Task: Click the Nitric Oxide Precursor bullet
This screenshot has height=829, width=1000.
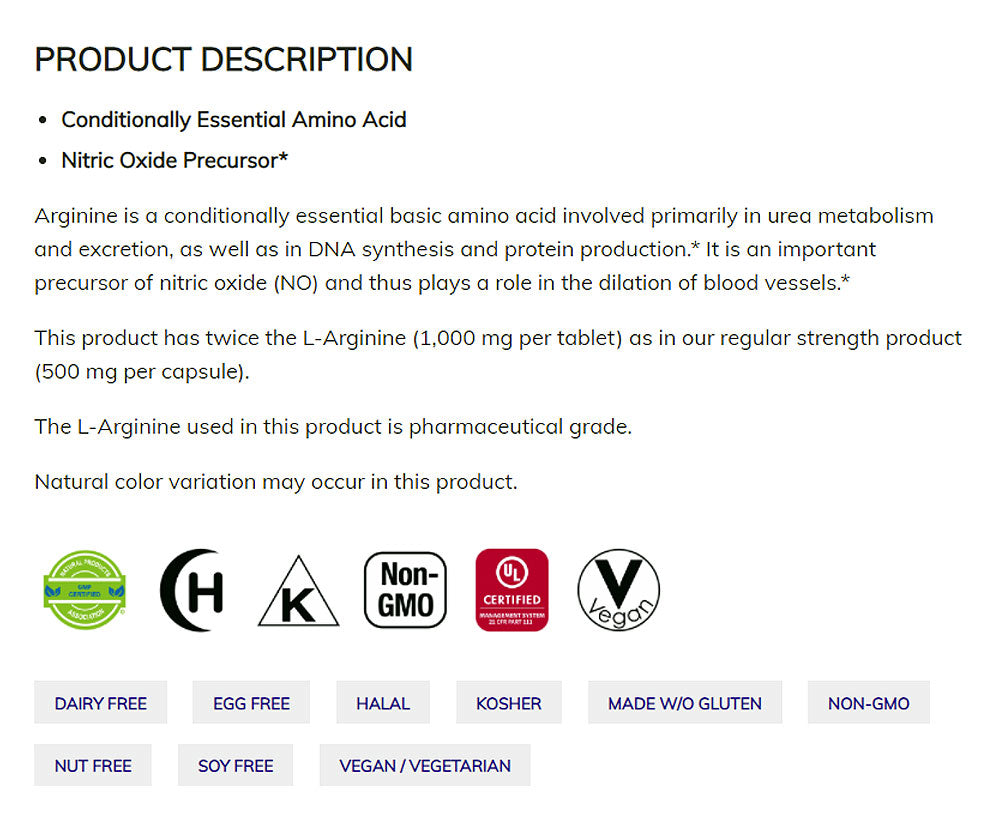Action: click(x=175, y=160)
